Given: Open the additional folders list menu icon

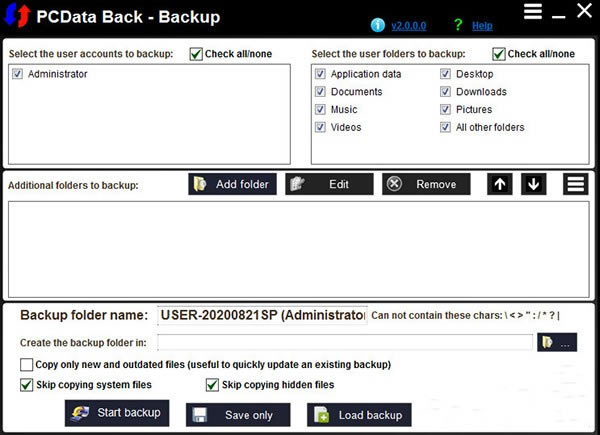Looking at the screenshot, I should click(576, 184).
